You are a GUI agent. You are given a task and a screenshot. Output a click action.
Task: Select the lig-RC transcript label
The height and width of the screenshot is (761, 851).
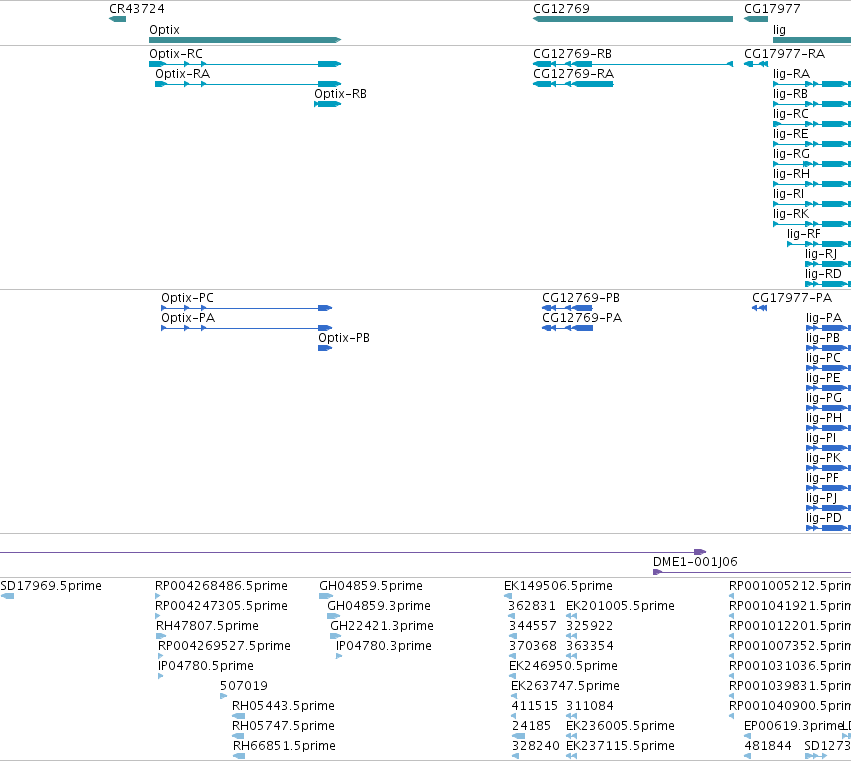point(791,114)
